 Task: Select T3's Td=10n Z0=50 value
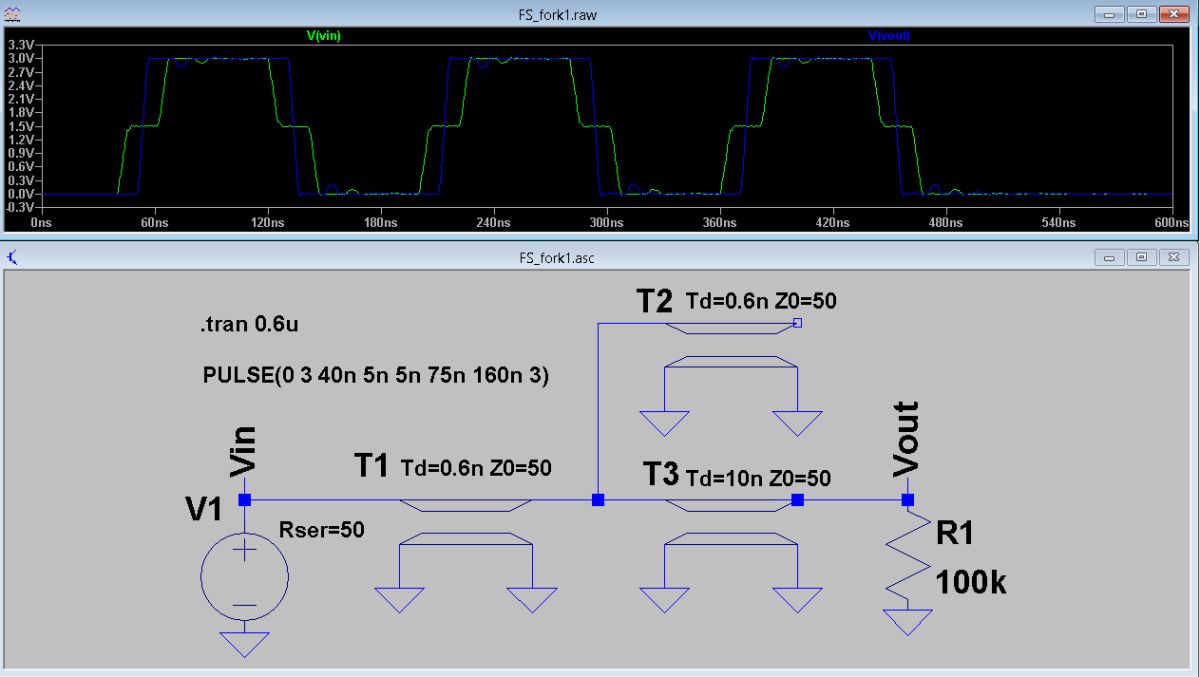[x=758, y=479]
